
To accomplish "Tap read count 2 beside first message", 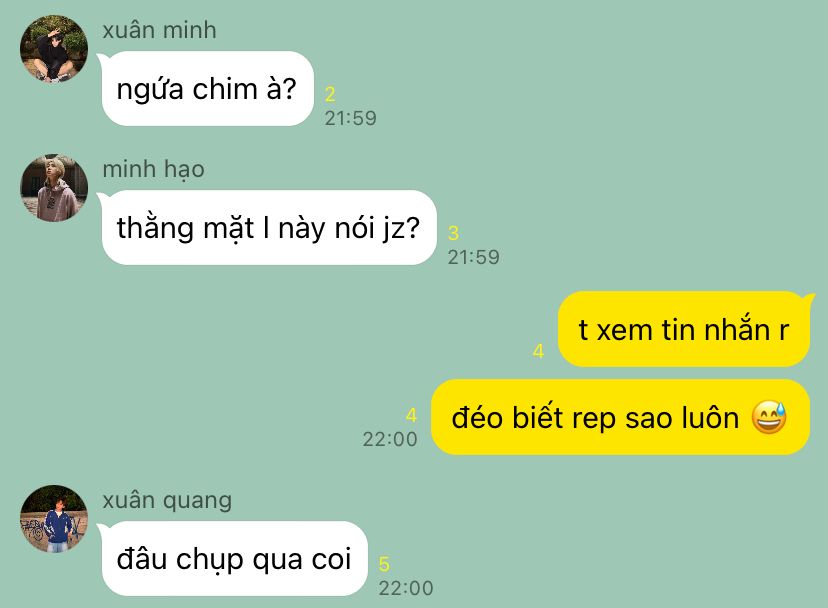I will tap(330, 95).
